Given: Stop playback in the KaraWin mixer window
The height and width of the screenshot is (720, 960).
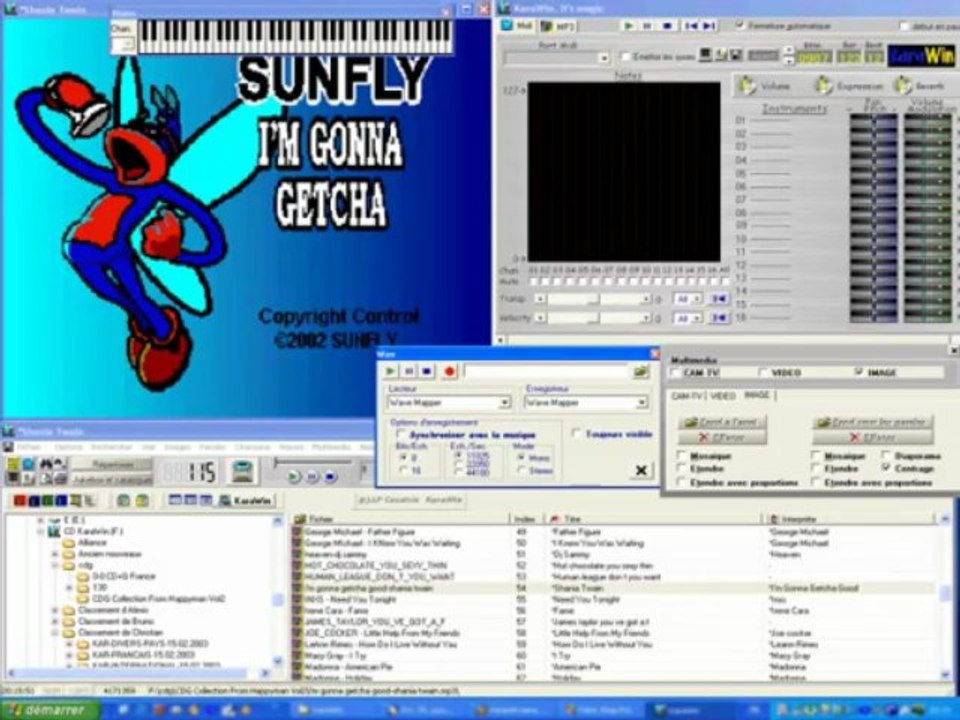Looking at the screenshot, I should click(x=667, y=26).
